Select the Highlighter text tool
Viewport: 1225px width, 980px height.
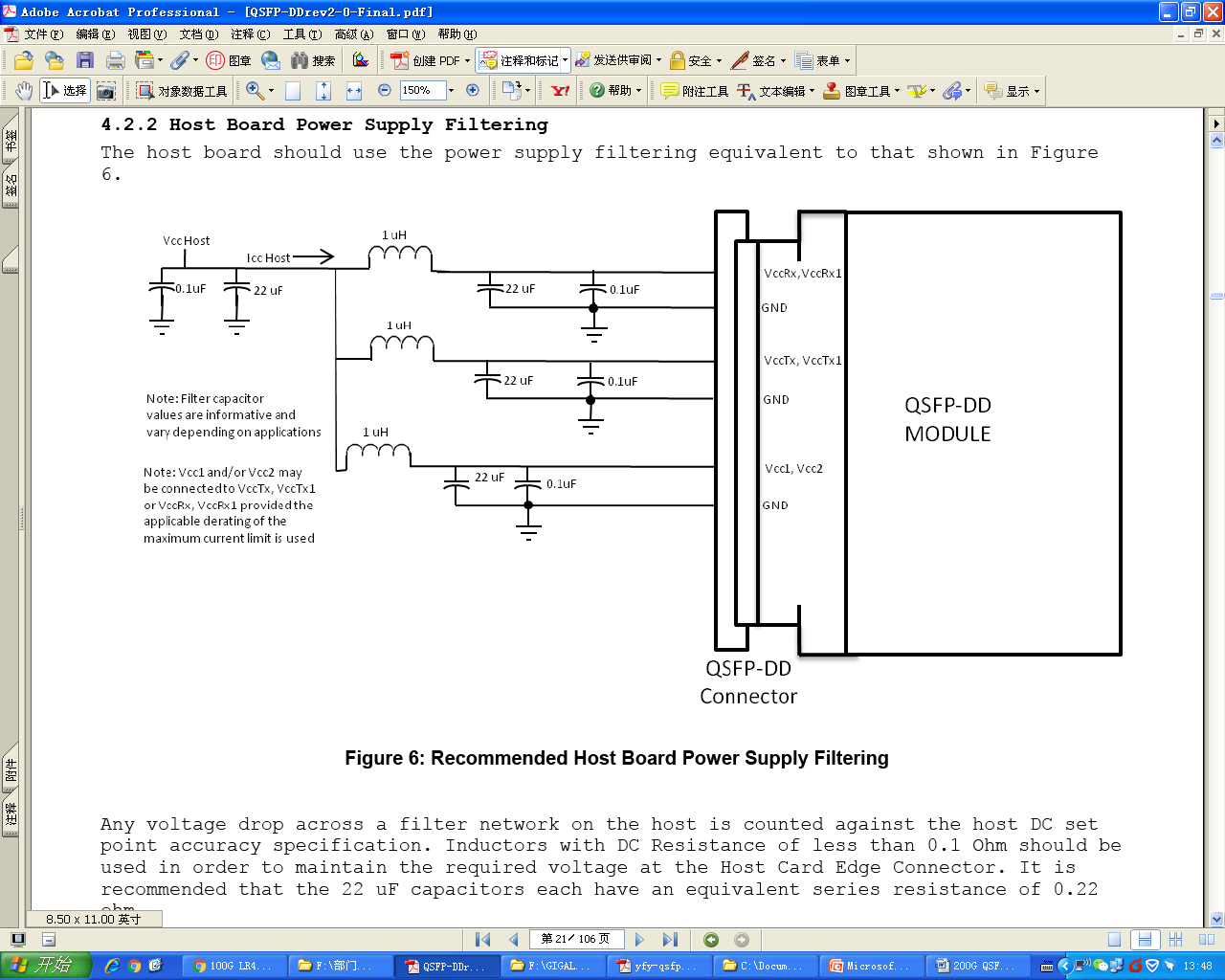pyautogui.click(x=917, y=91)
